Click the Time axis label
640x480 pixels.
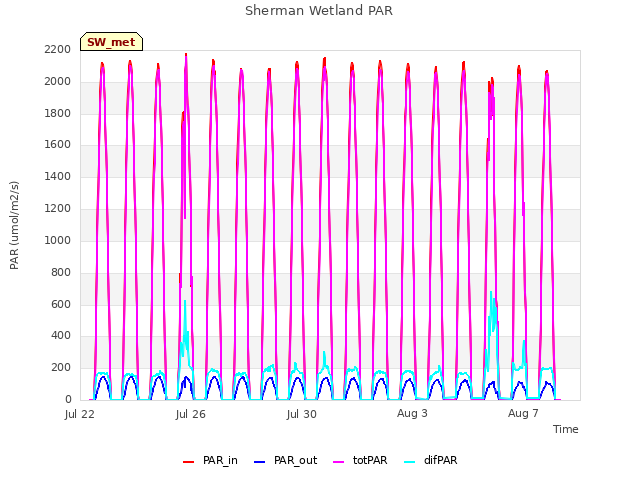pyautogui.click(x=566, y=429)
